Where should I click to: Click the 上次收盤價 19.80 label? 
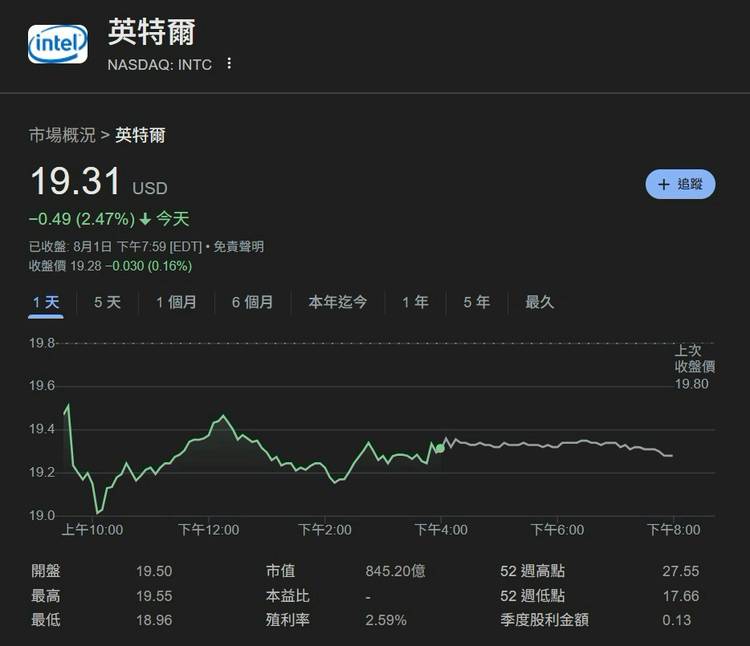tap(694, 367)
